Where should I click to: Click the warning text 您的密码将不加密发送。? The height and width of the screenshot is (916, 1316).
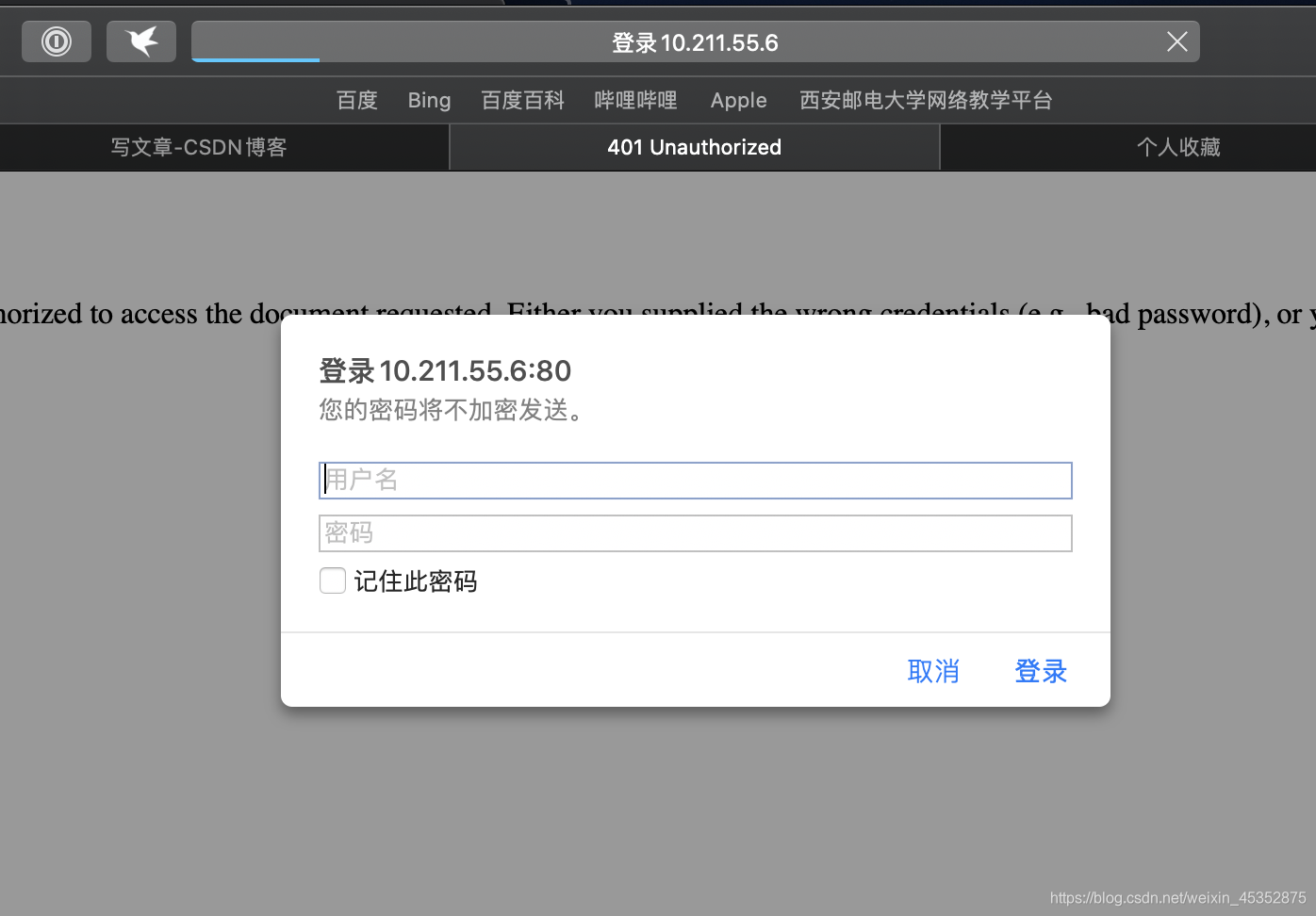click(x=452, y=410)
